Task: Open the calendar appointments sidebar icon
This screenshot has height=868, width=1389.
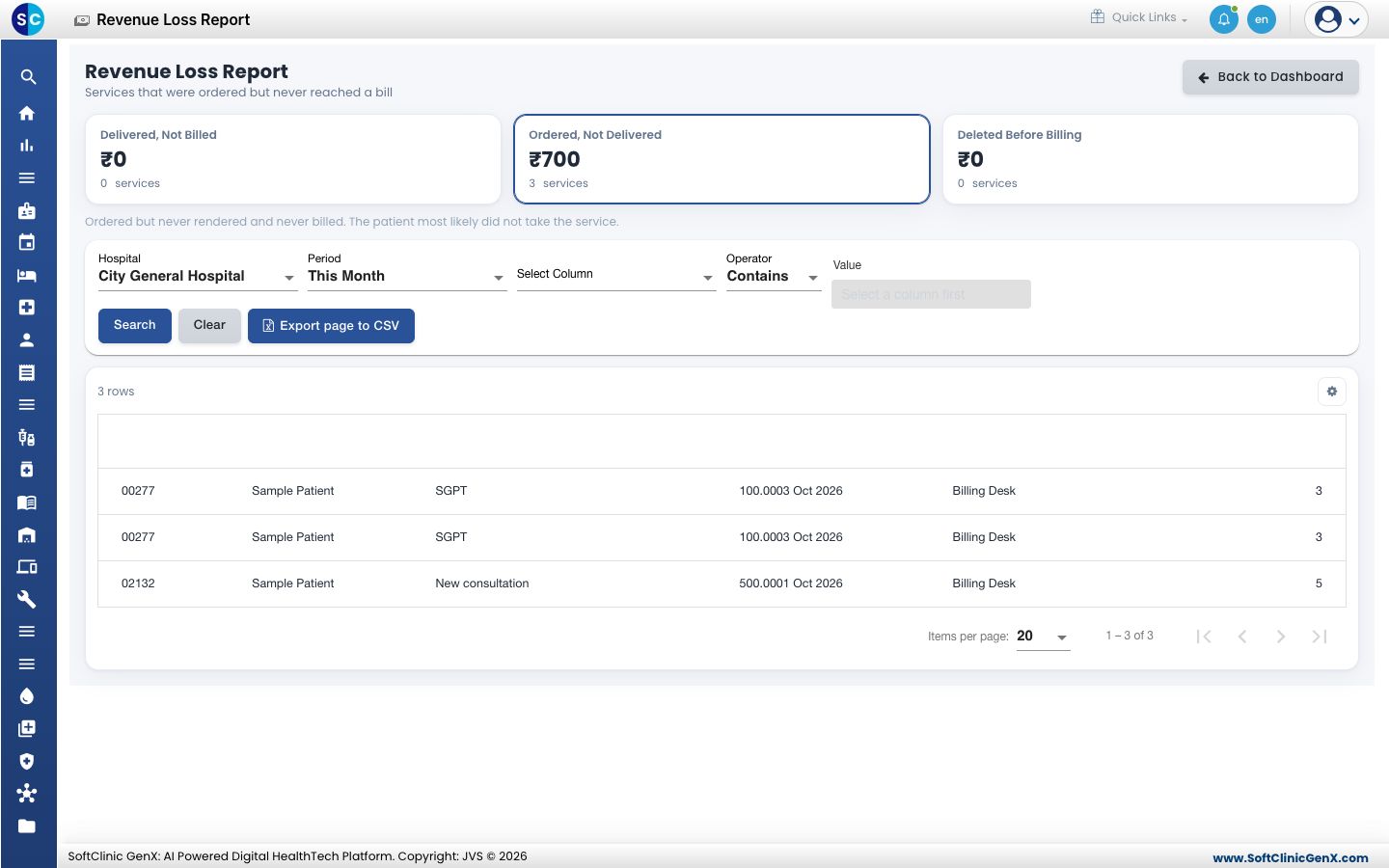Action: click(27, 243)
